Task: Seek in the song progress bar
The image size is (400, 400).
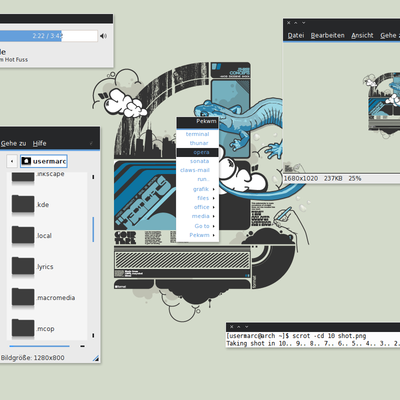Action: pos(48,36)
